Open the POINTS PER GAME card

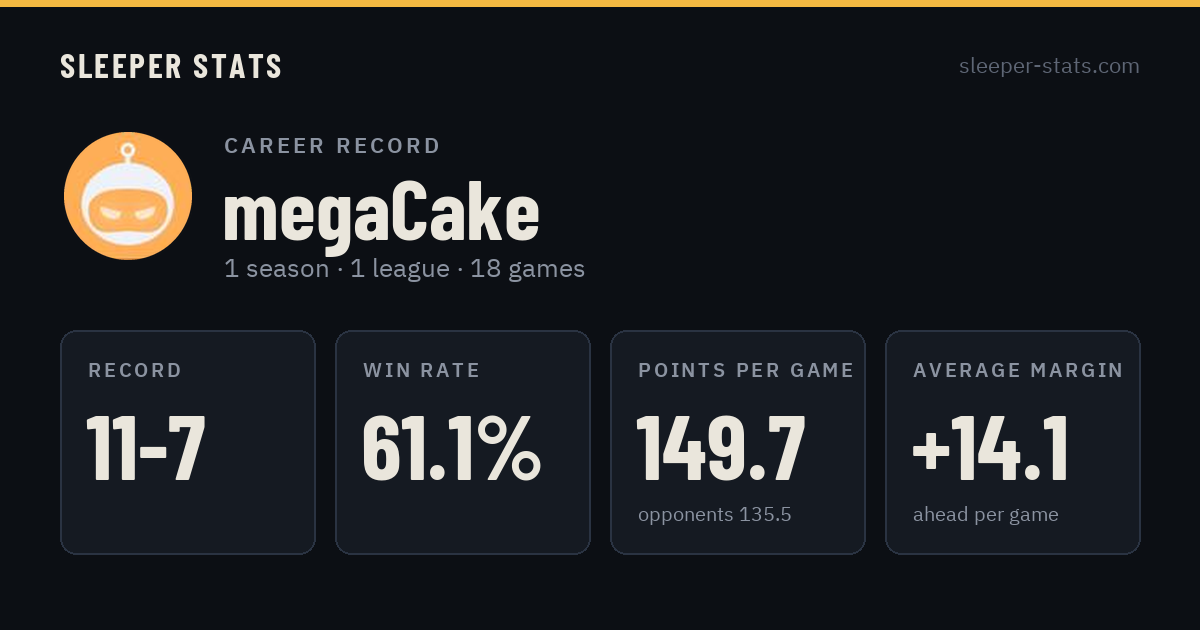tap(738, 442)
